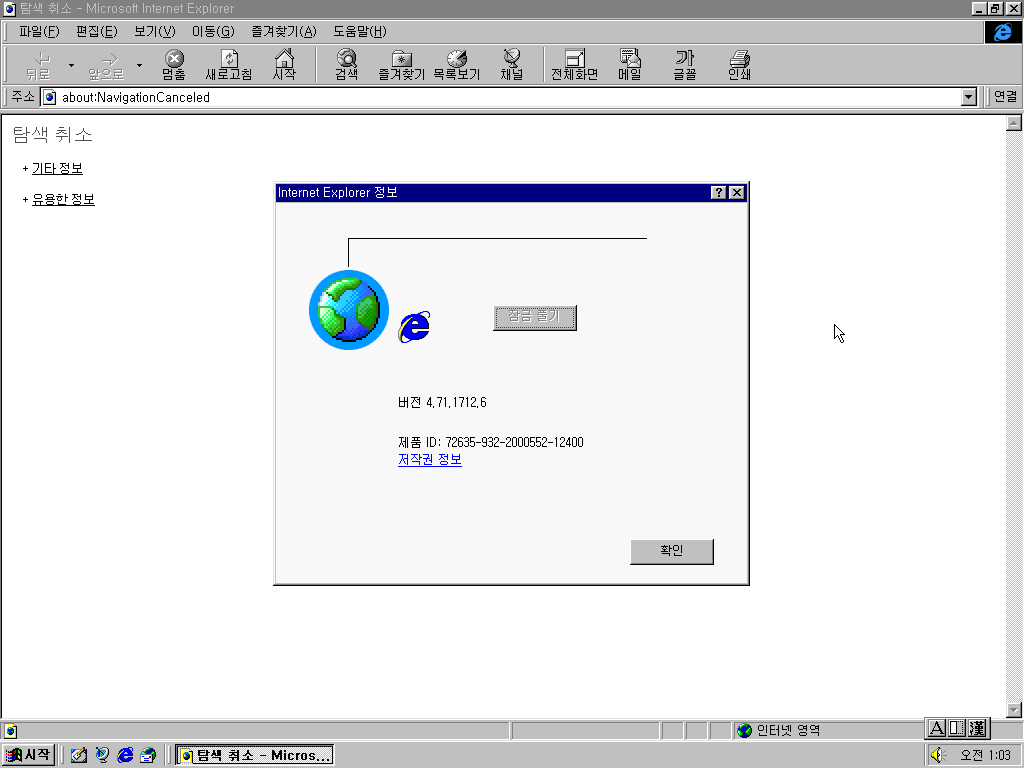Toggle Fullscreen (전체화면) toolbar icon
1024x768 pixels.
click(x=575, y=65)
